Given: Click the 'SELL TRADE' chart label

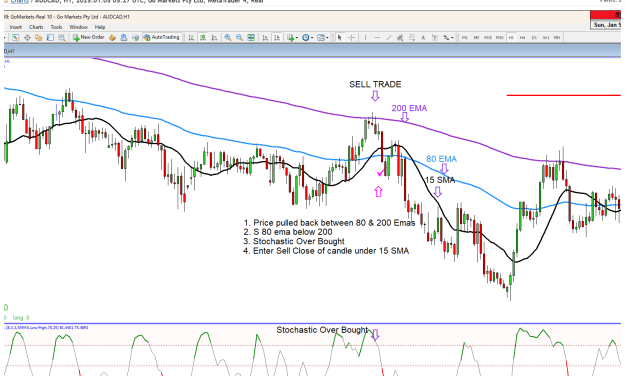Looking at the screenshot, I should (x=375, y=84).
